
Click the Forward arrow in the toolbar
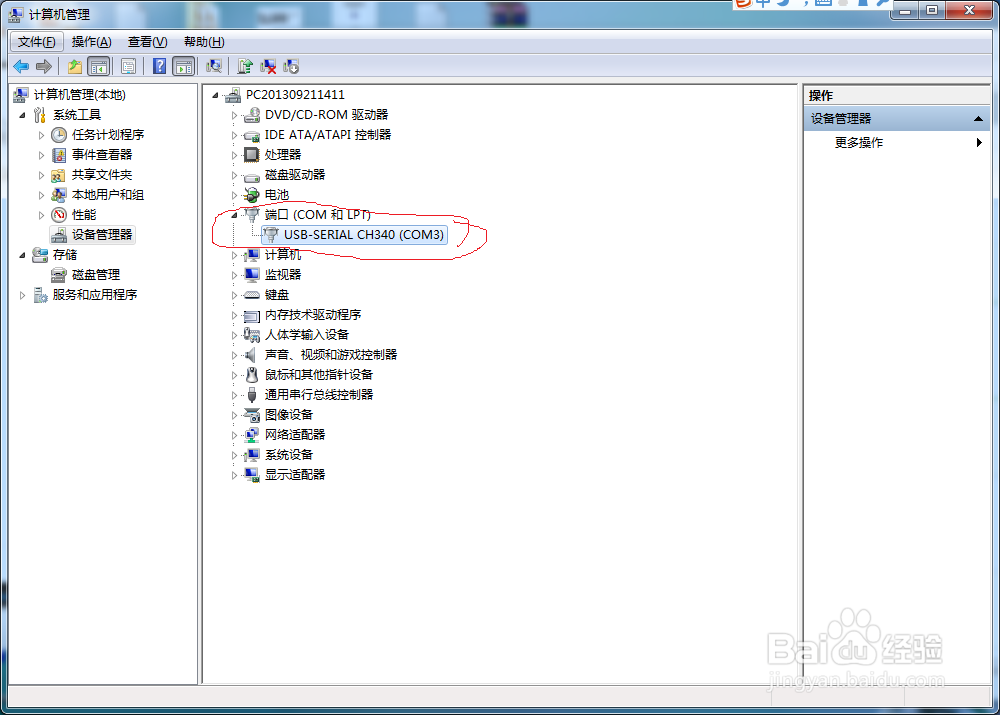click(x=44, y=66)
